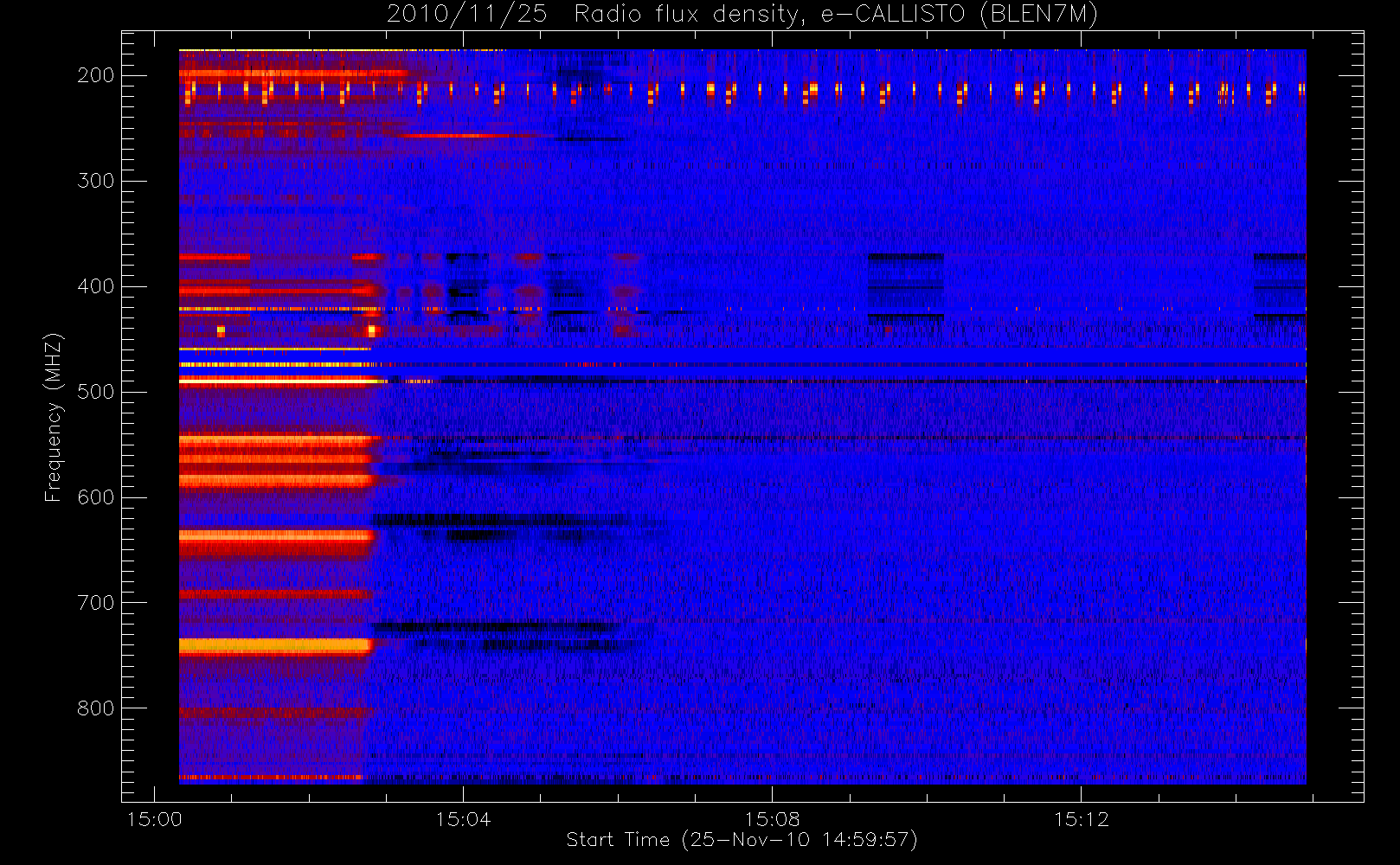This screenshot has height=865, width=1400.
Task: Click the '500' frequency tick label
Action: click(x=96, y=392)
